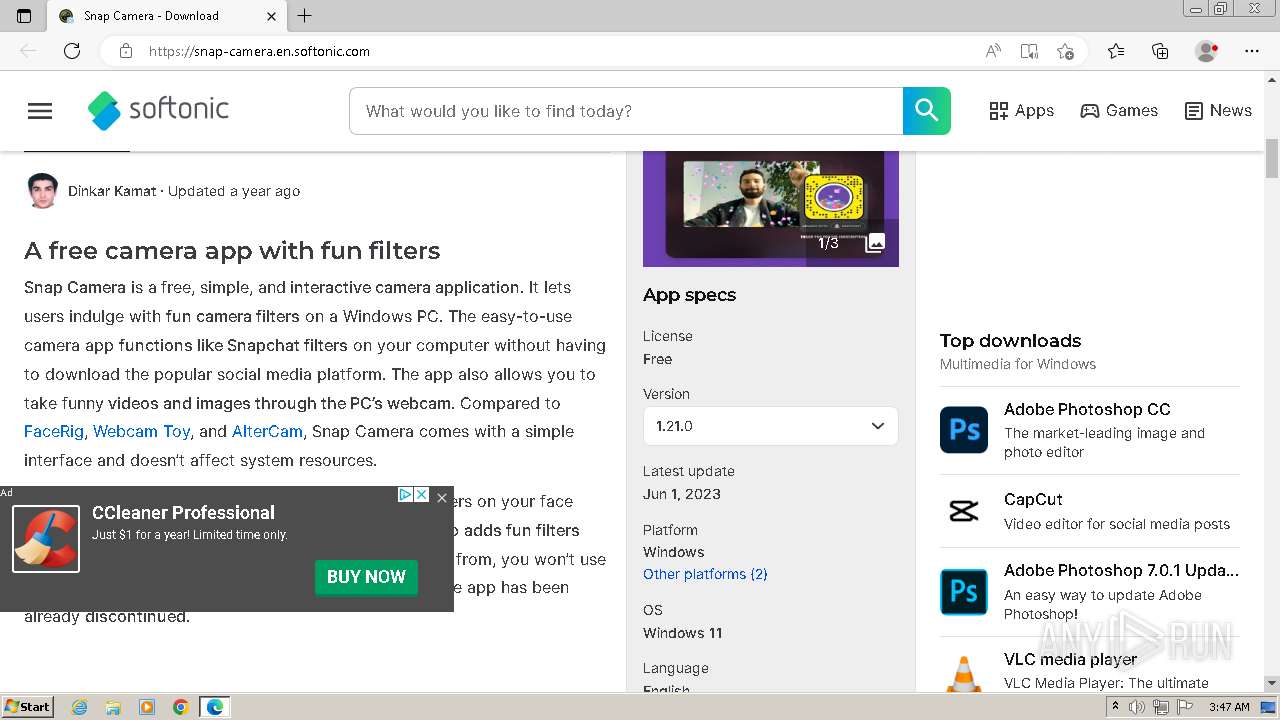
Task: Click the green search magnifier button
Action: 927,111
